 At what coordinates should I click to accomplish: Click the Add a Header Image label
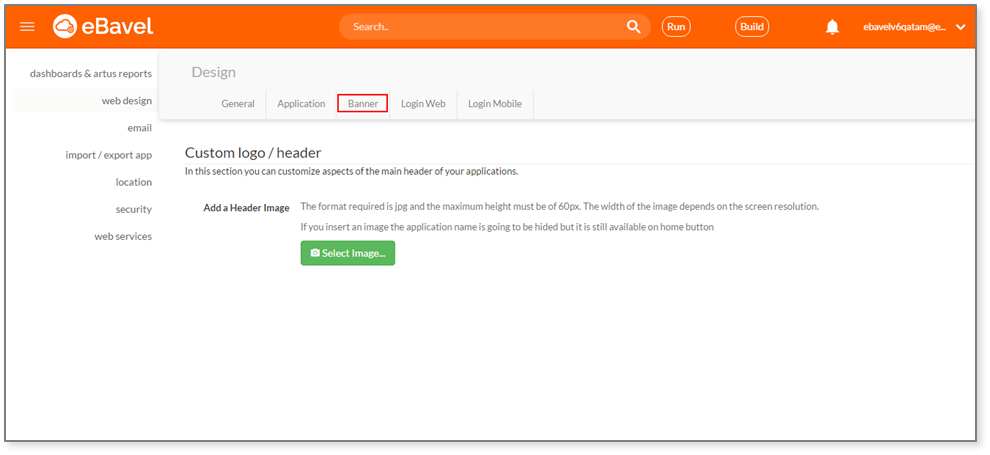coord(246,208)
